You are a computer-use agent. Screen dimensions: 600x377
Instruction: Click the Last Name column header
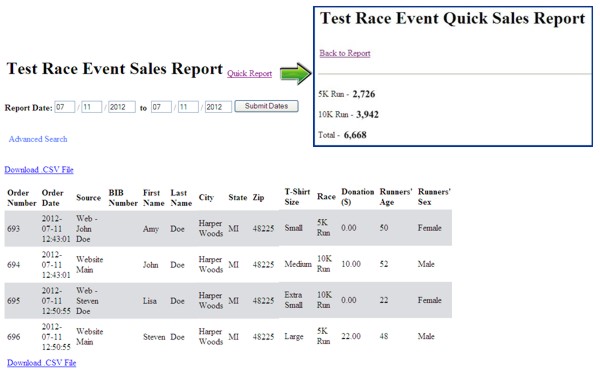pos(181,198)
